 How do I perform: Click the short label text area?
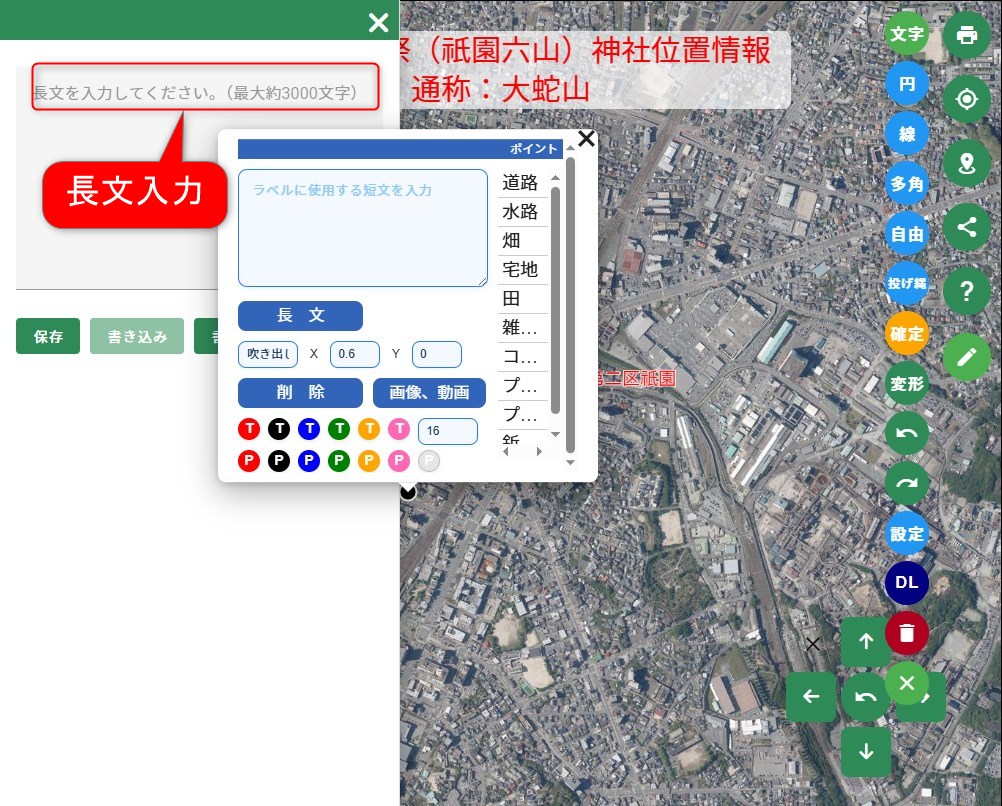tap(362, 228)
